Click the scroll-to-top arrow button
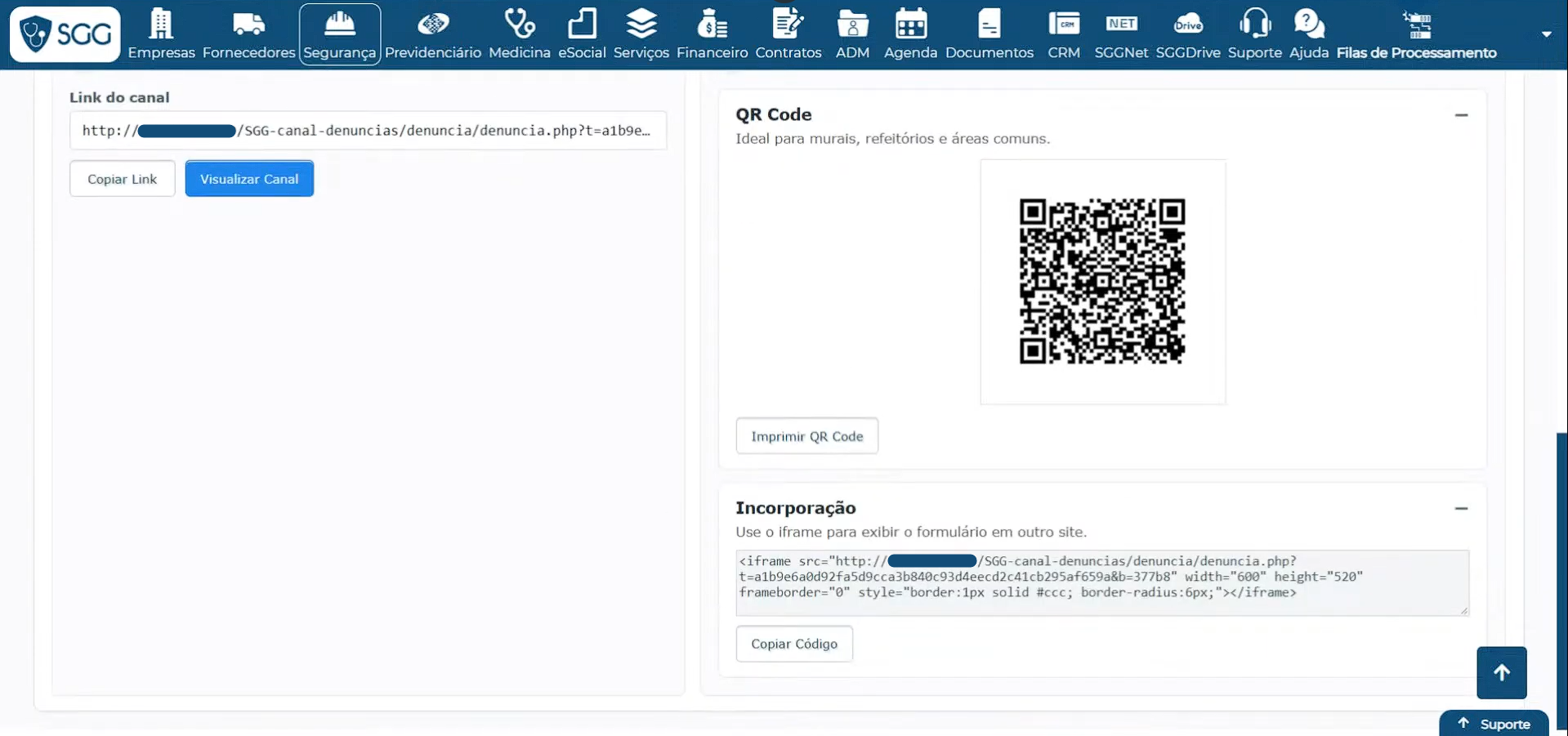The image size is (1568, 736). 1502,673
